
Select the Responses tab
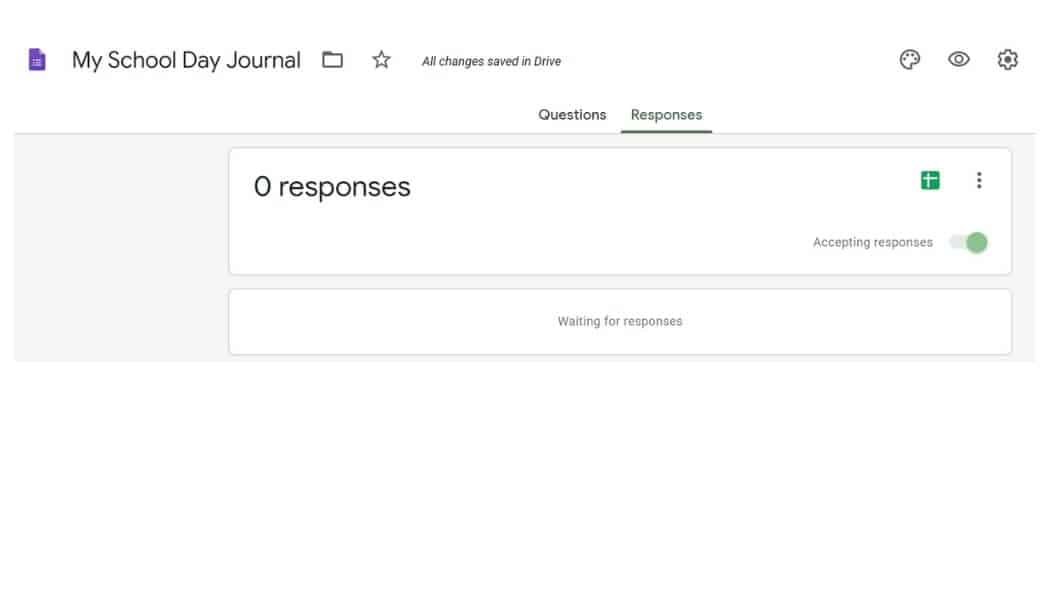tap(666, 115)
